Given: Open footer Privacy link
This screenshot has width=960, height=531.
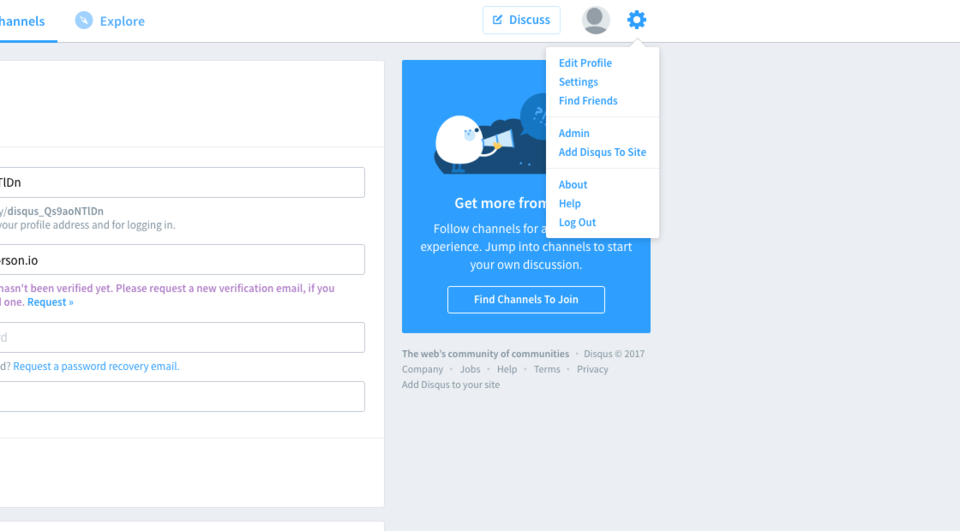Looking at the screenshot, I should point(592,369).
